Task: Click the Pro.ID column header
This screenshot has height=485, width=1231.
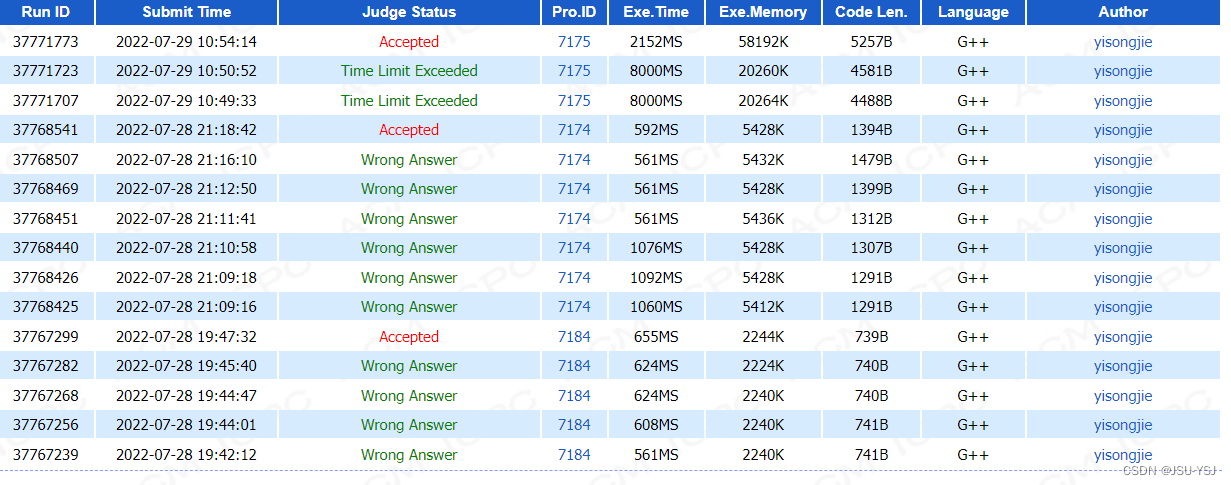Action: tap(574, 12)
